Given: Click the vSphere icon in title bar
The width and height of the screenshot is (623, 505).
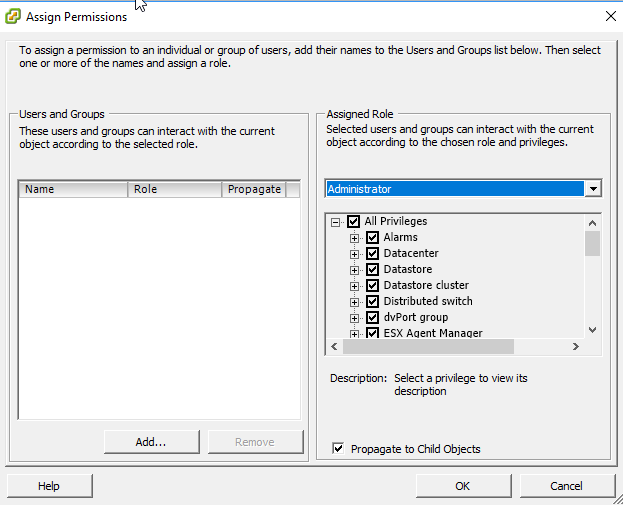Looking at the screenshot, I should click(x=12, y=17).
